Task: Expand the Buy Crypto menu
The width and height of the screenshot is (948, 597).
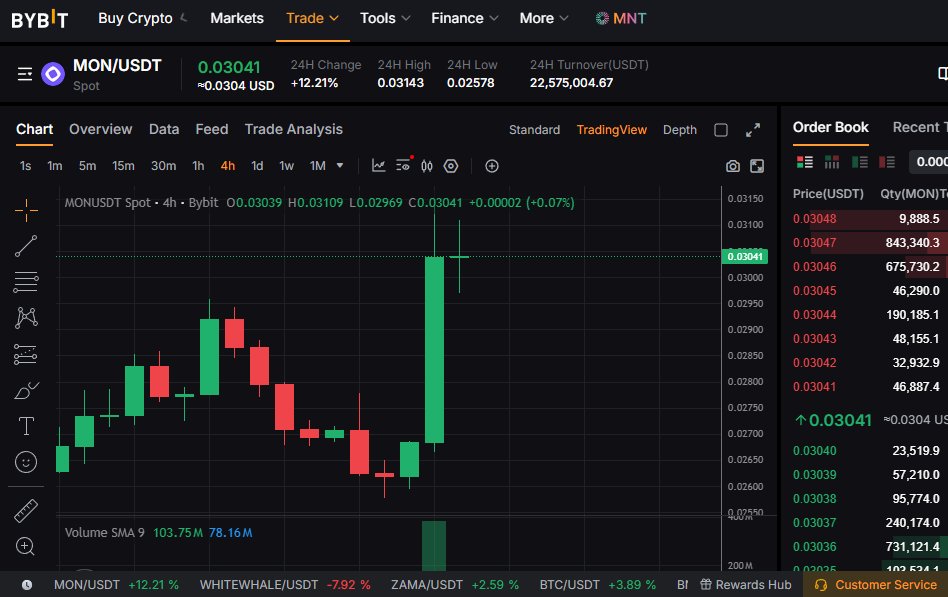Action: 143,18
